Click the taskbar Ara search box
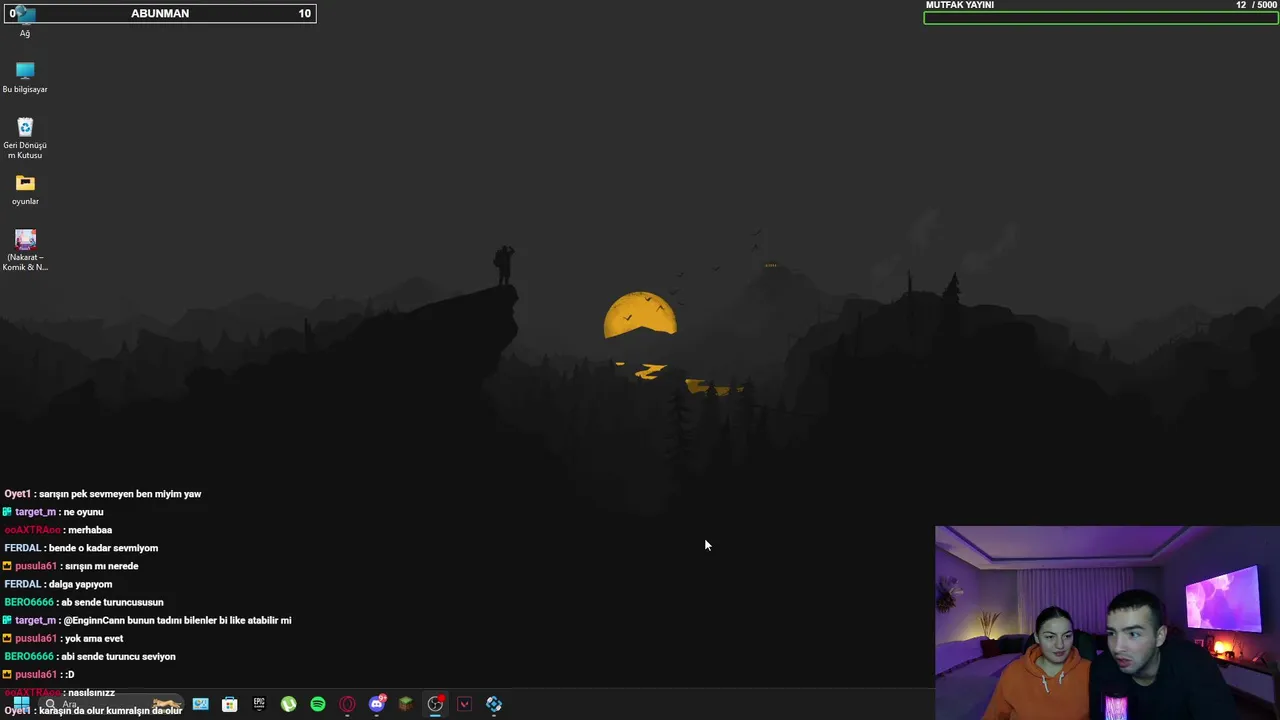The width and height of the screenshot is (1280, 720). [x=110, y=704]
